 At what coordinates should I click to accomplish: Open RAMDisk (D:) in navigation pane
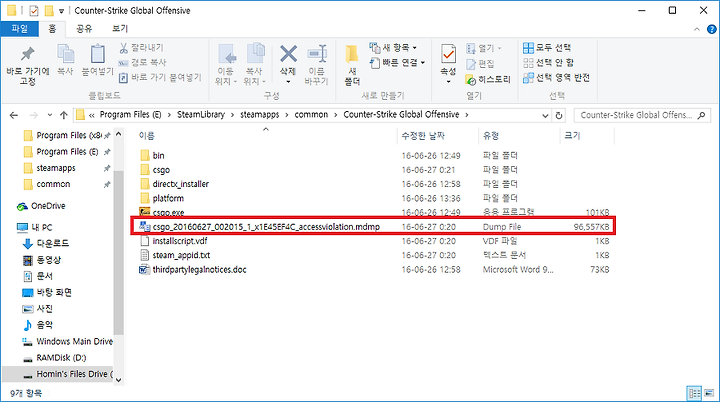coord(61,358)
